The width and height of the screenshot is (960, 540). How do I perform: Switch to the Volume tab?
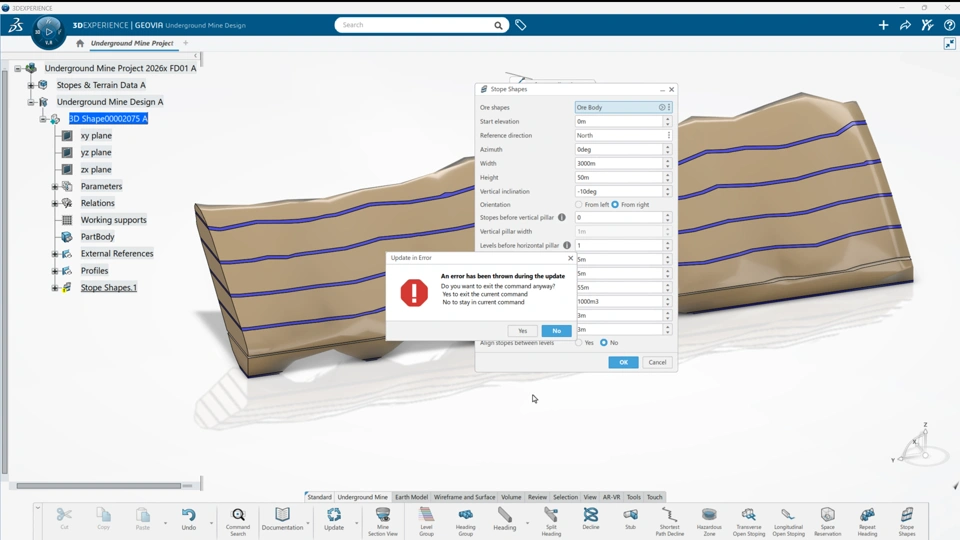(x=511, y=497)
